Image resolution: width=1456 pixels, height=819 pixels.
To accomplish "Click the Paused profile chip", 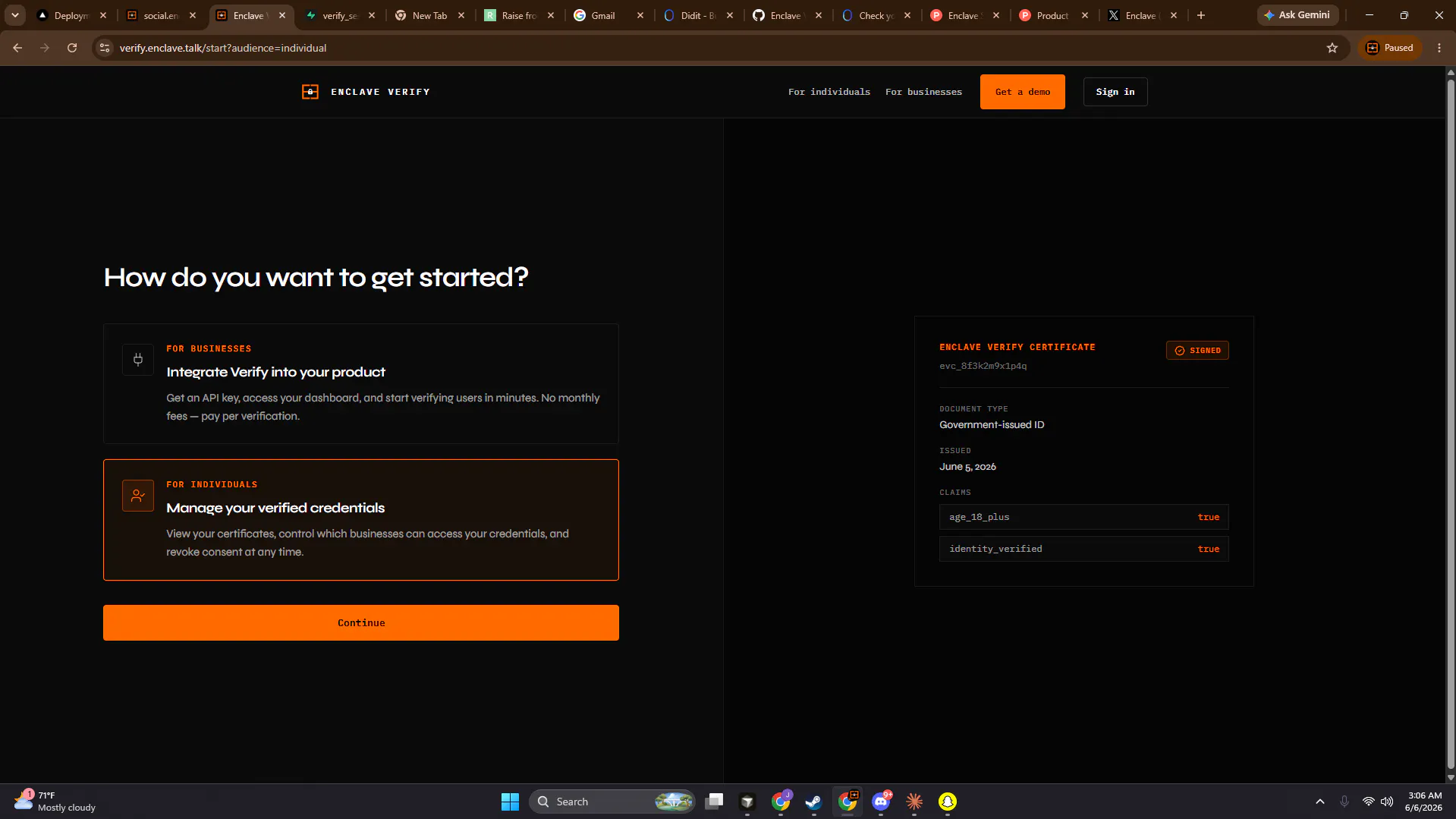I will [x=1390, y=48].
